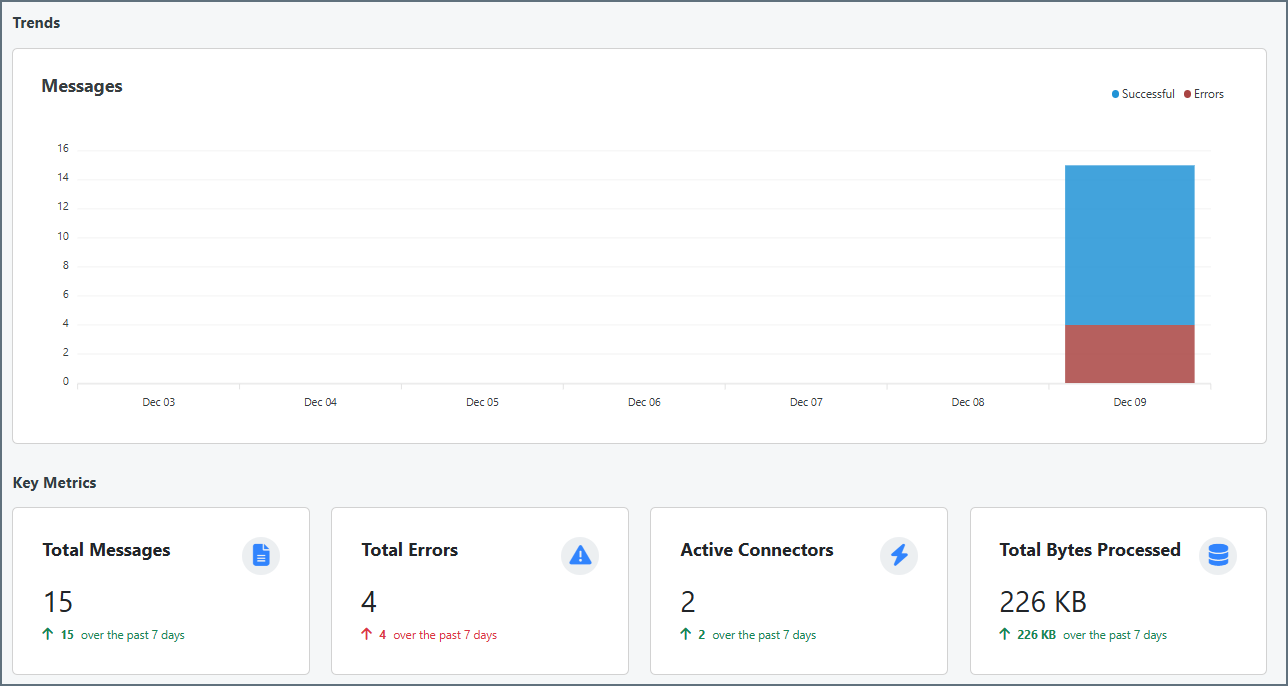Toggle the Successful series in chart legend
The height and width of the screenshot is (686, 1288).
coord(1146,94)
